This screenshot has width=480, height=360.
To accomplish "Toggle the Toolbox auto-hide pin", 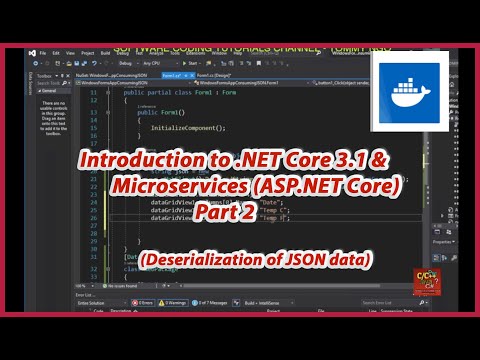I will click(x=62, y=76).
